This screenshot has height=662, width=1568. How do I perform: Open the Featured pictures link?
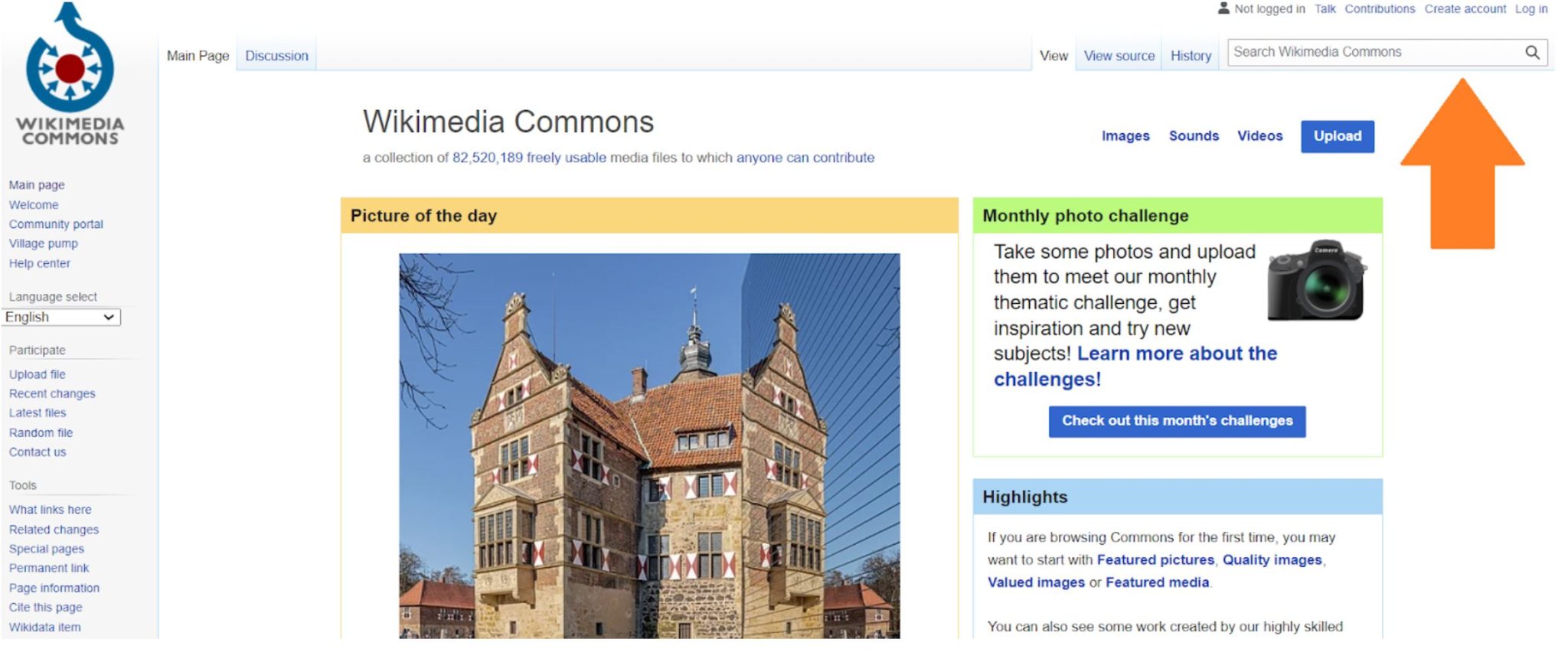(x=1155, y=559)
